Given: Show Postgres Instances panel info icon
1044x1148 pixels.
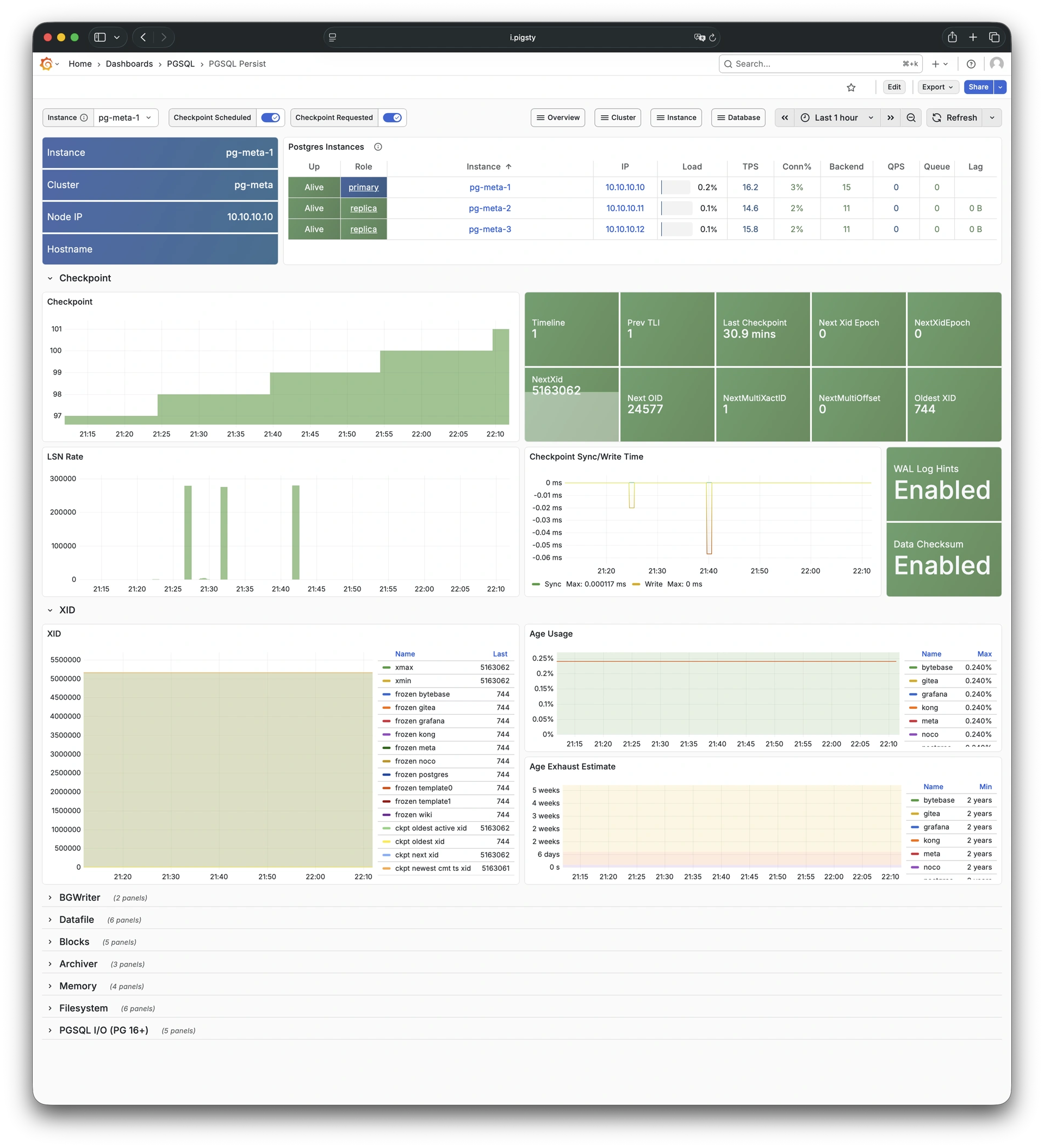Looking at the screenshot, I should pyautogui.click(x=377, y=147).
